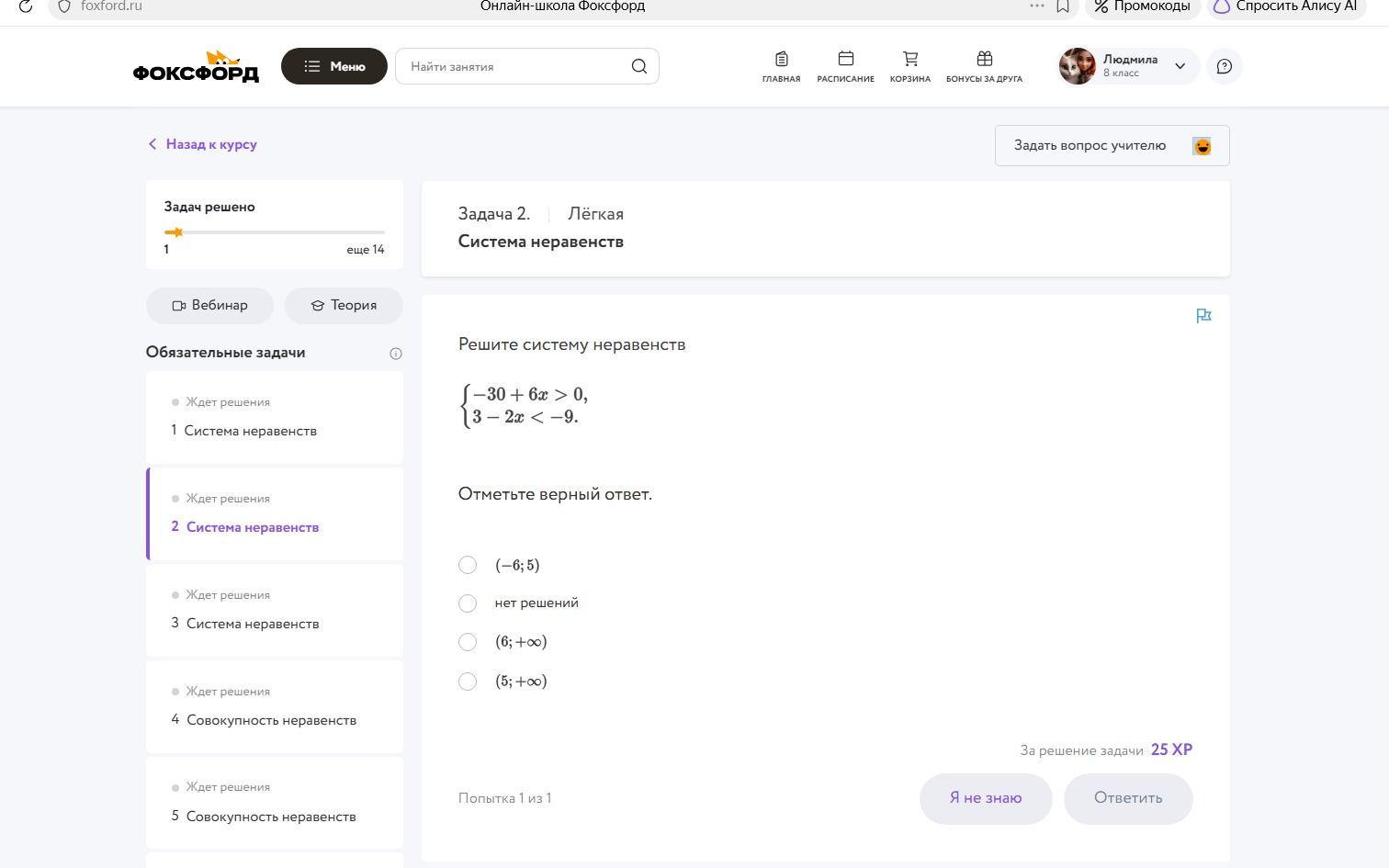Go back via Назад к курсу link
1389x868 pixels.
point(202,144)
